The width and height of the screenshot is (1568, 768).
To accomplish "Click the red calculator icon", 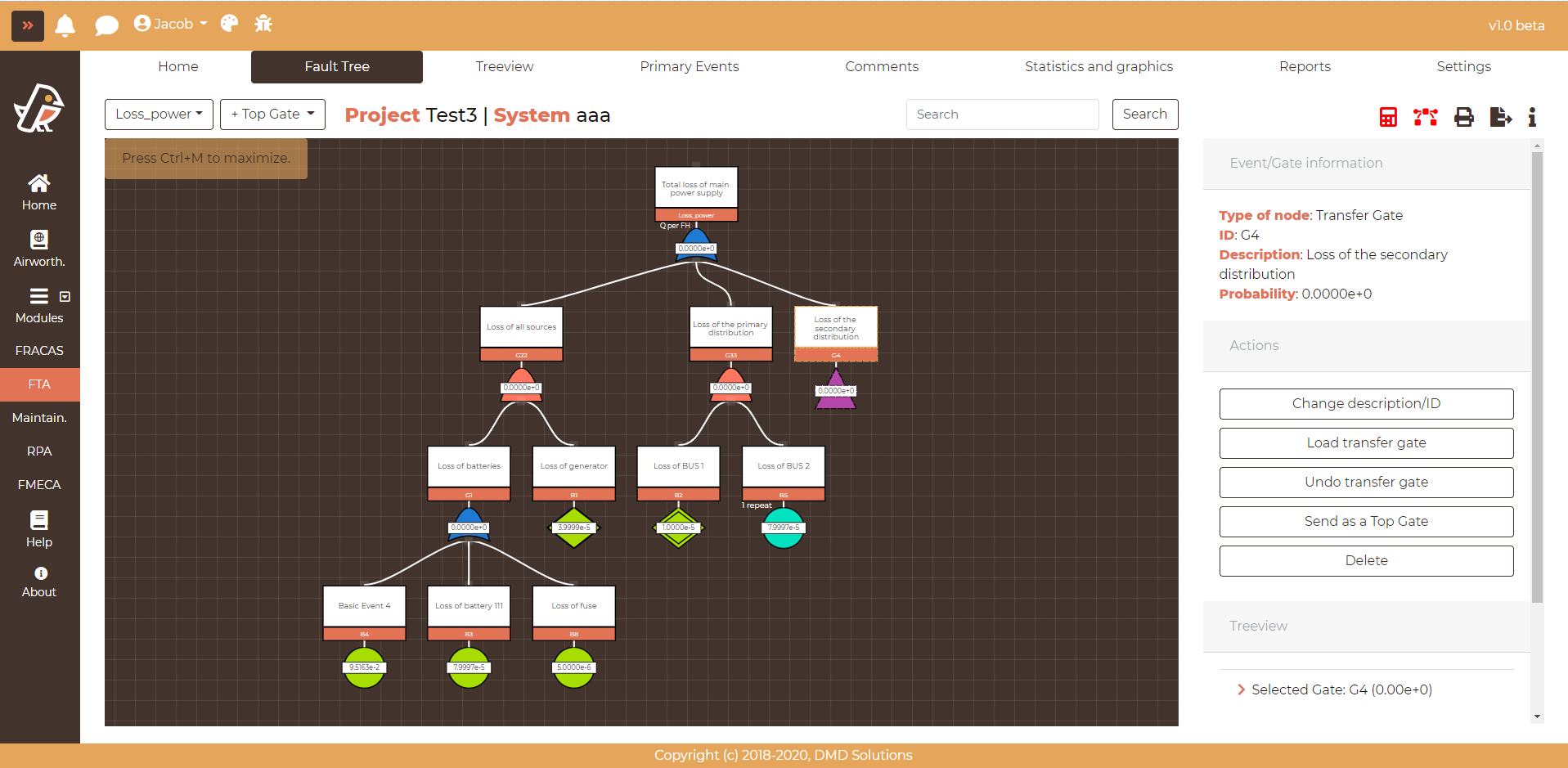I will (x=1388, y=117).
